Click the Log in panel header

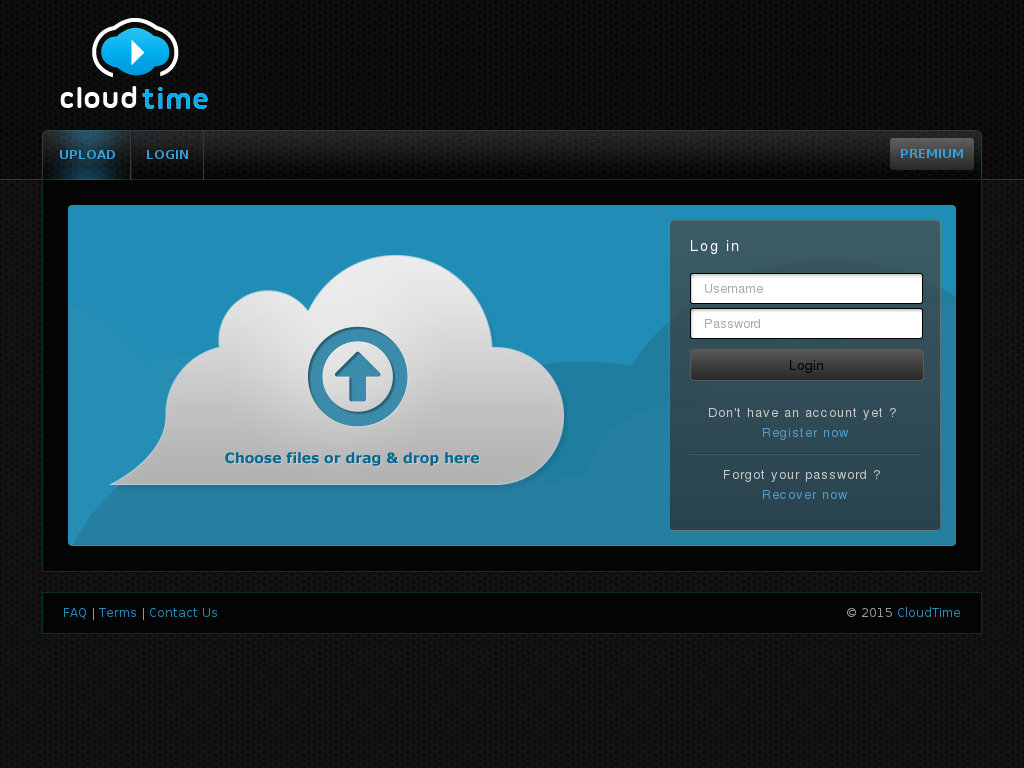[x=714, y=246]
